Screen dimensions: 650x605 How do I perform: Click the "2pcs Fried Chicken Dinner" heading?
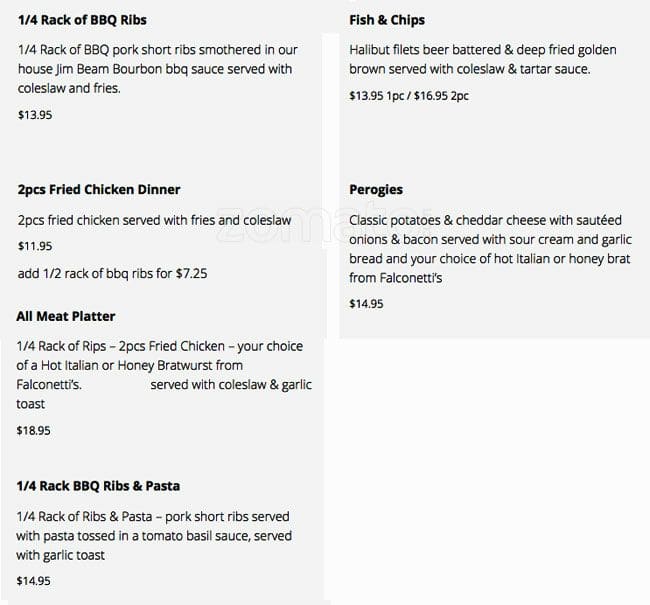pos(99,189)
